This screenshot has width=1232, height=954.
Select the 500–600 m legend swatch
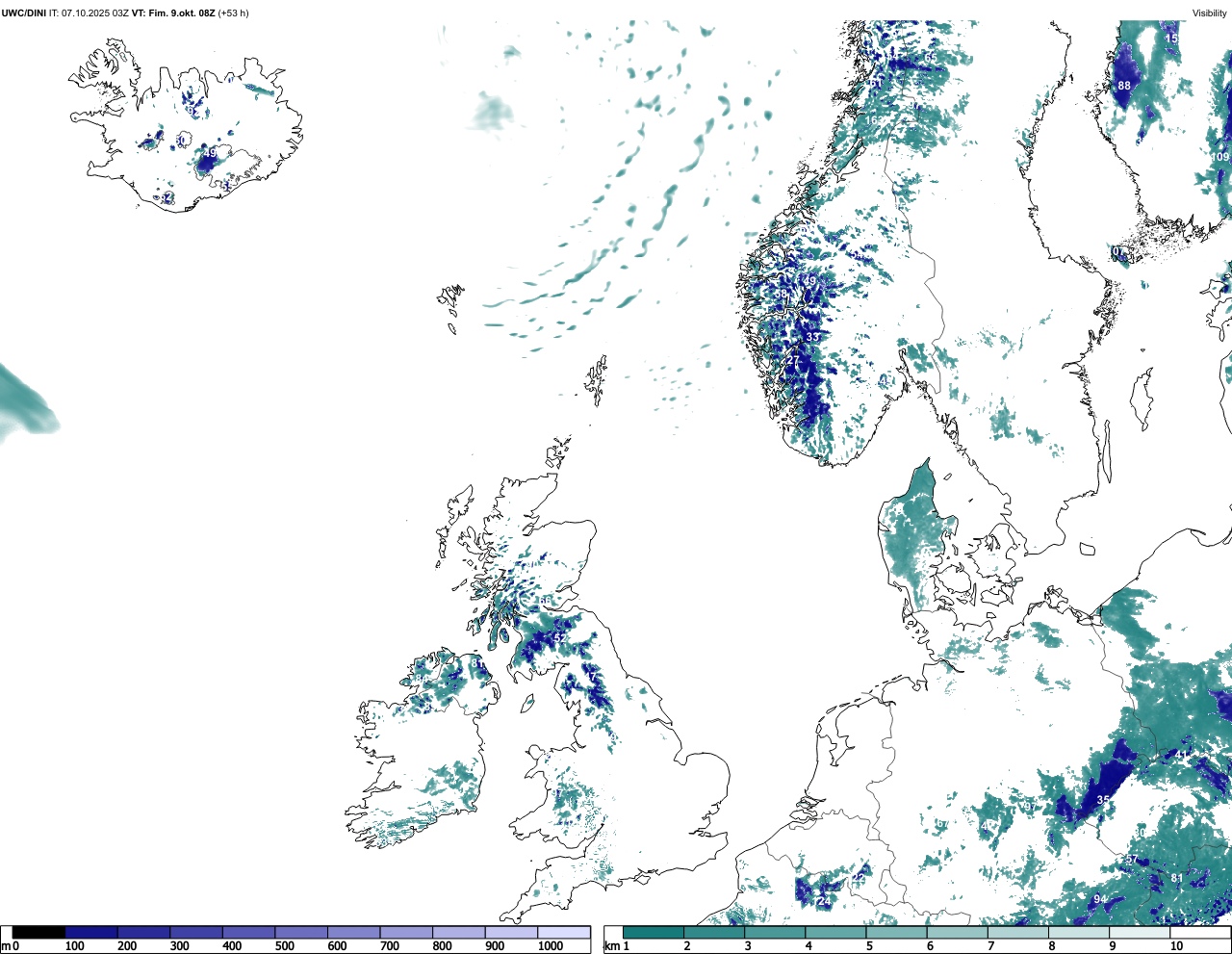click(301, 932)
